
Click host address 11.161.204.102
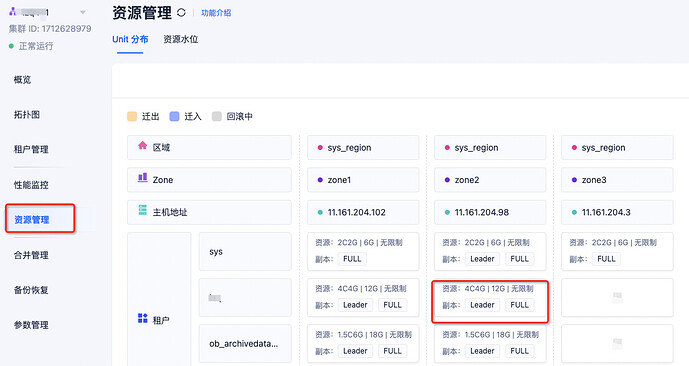tap(363, 212)
